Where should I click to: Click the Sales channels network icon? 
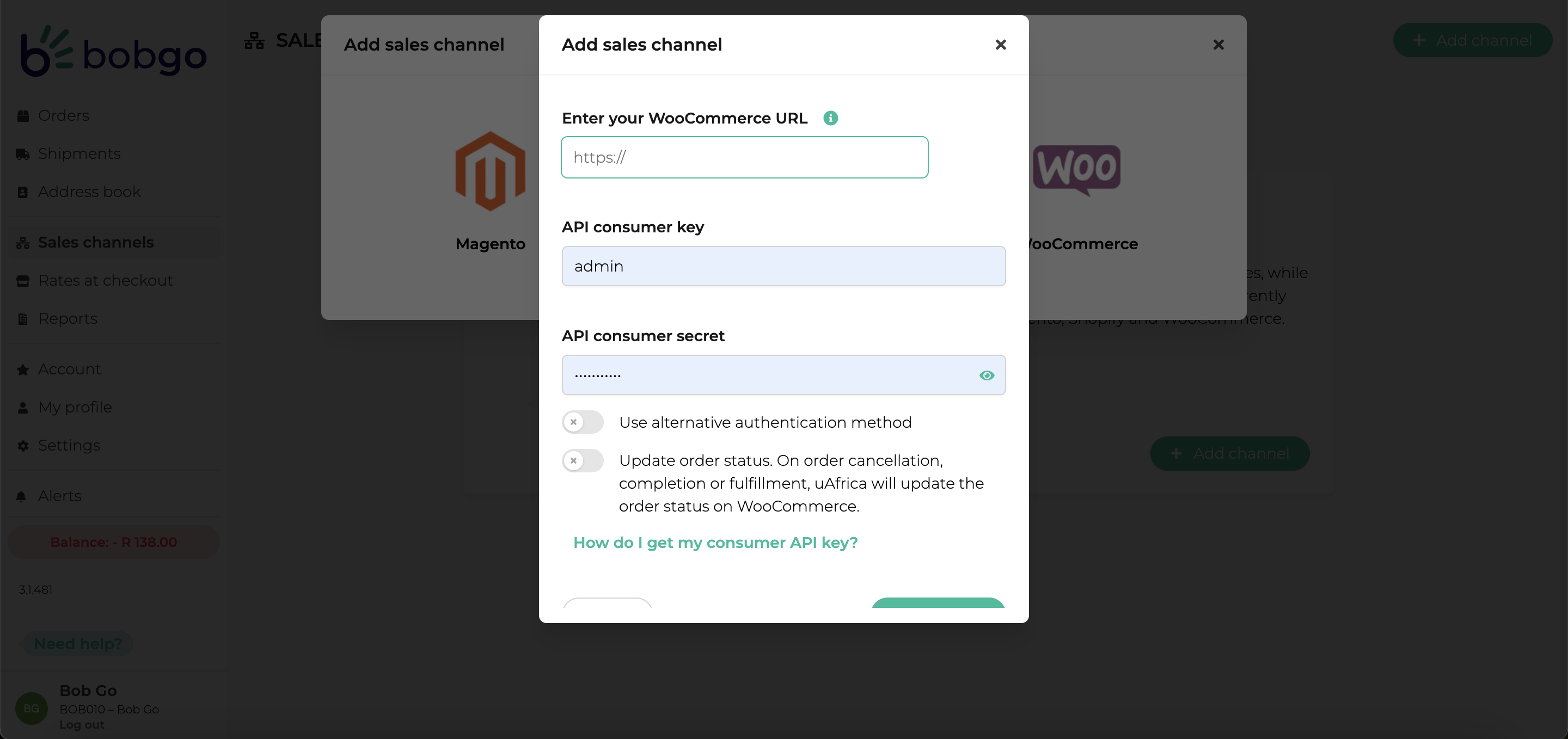coord(23,243)
